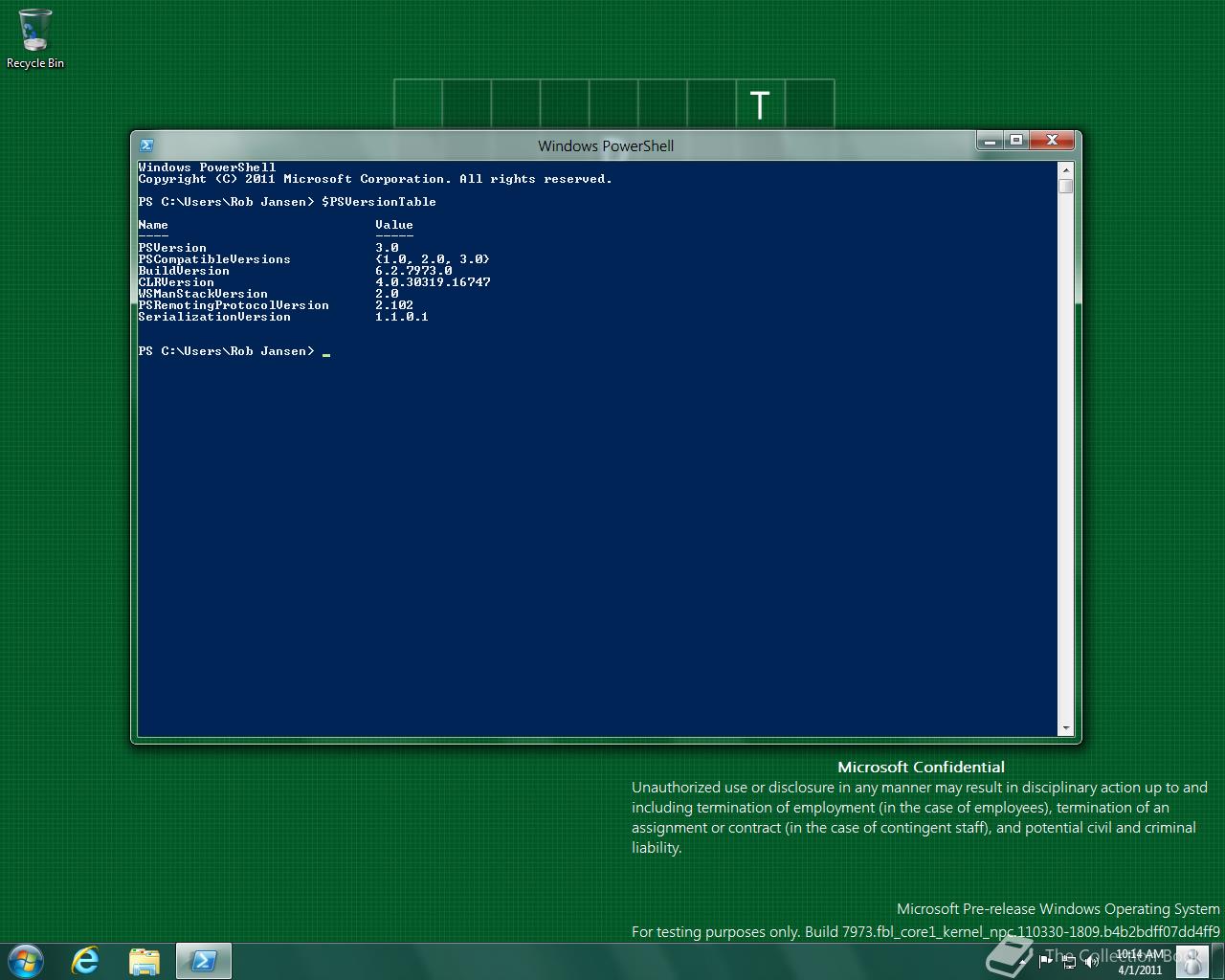The image size is (1225, 980).
Task: Click the Name column header
Action: pyautogui.click(x=153, y=225)
